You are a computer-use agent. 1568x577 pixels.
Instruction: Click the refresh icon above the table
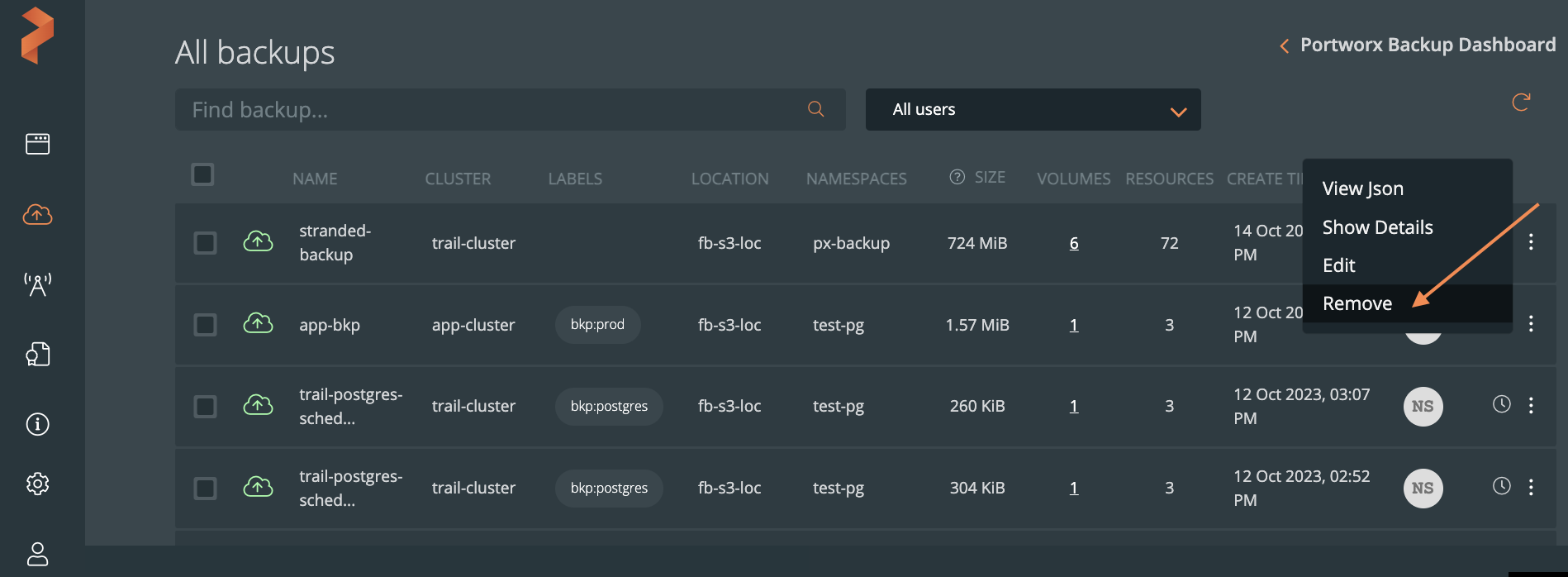click(x=1520, y=103)
